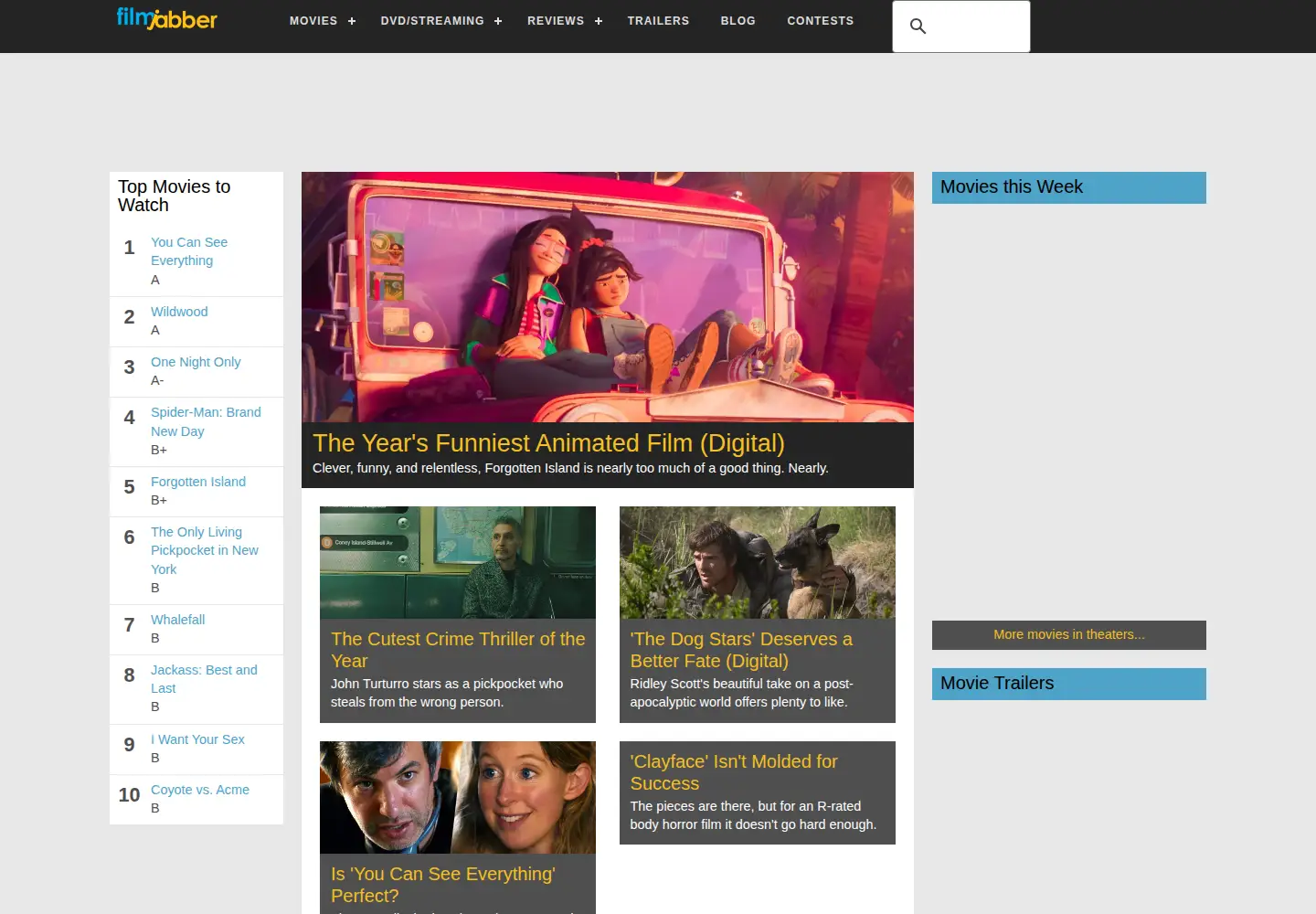
Task: Click The Dog Stars man-and-dog thumbnail
Action: (758, 562)
